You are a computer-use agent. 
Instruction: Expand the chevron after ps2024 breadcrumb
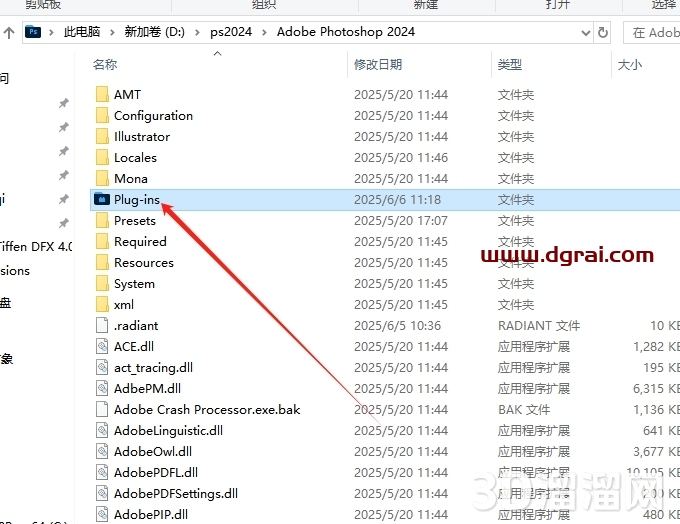(x=264, y=33)
